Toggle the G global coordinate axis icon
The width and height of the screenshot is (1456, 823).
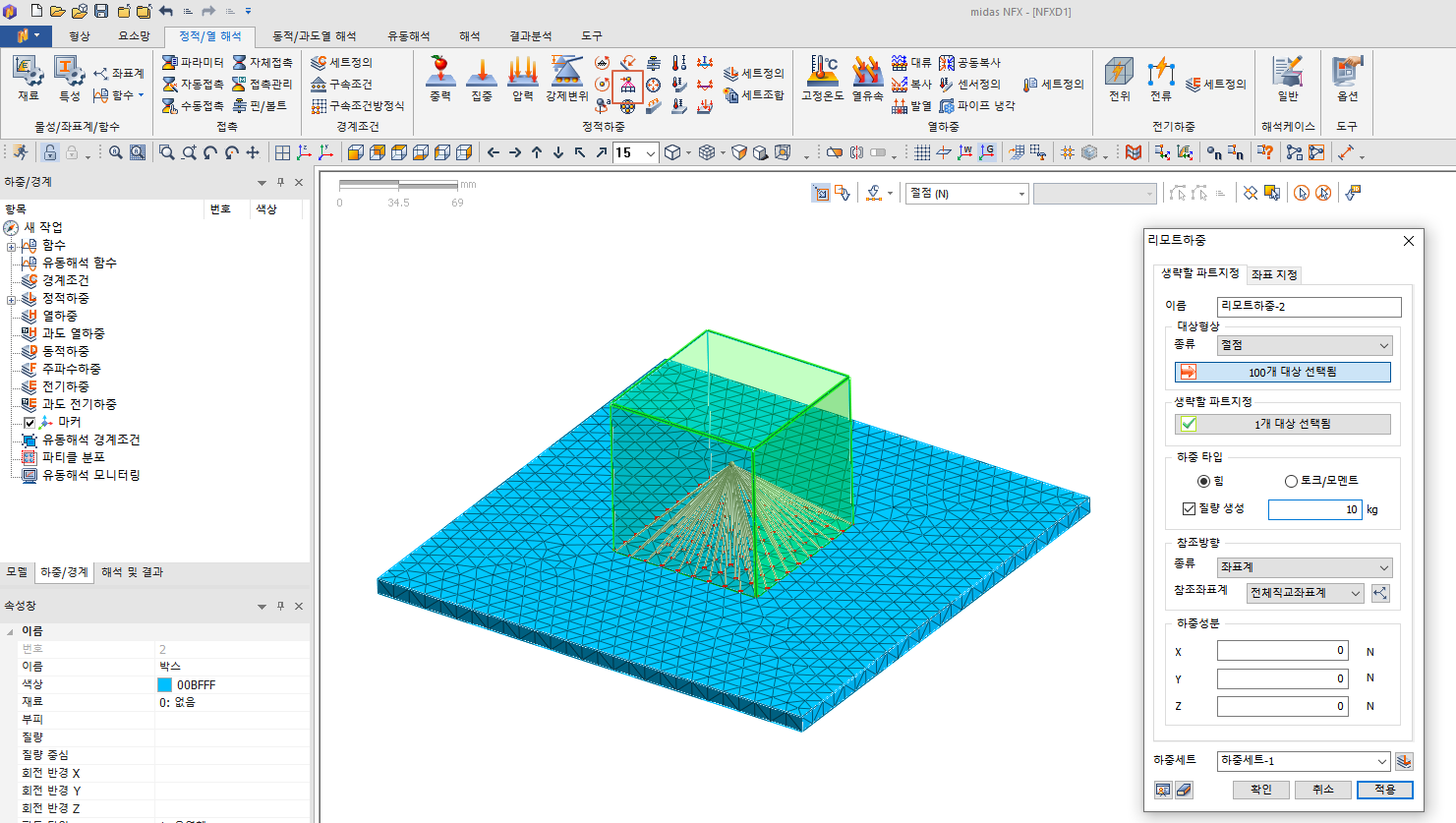pos(986,152)
